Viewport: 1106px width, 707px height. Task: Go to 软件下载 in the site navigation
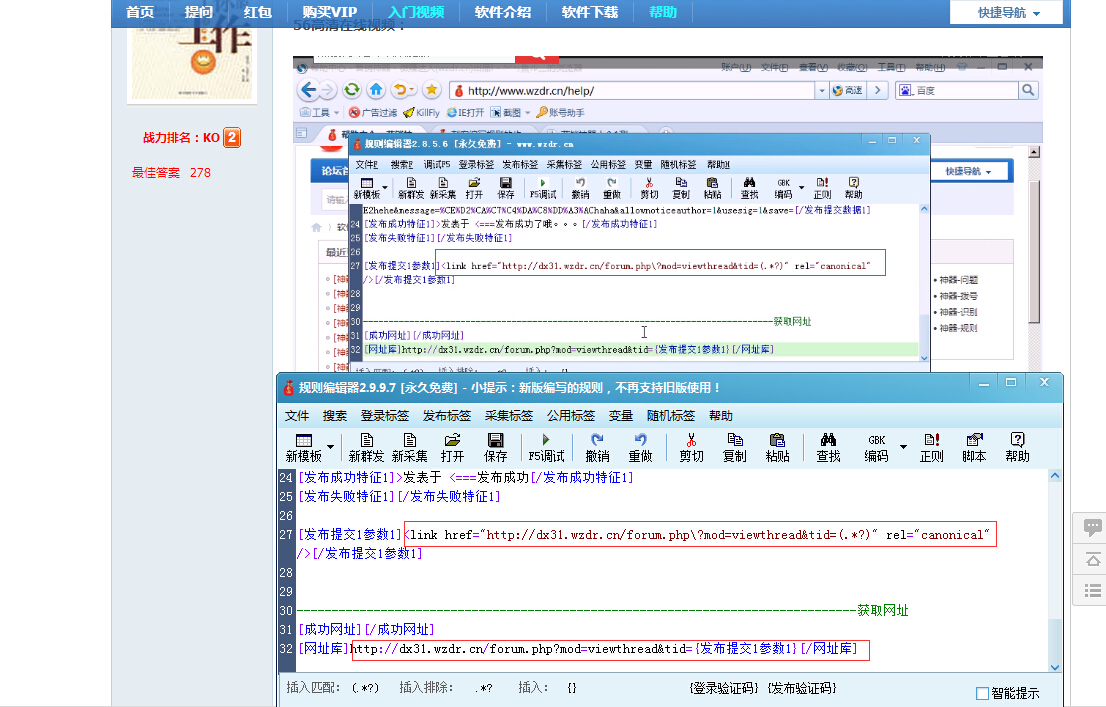pyautogui.click(x=589, y=12)
